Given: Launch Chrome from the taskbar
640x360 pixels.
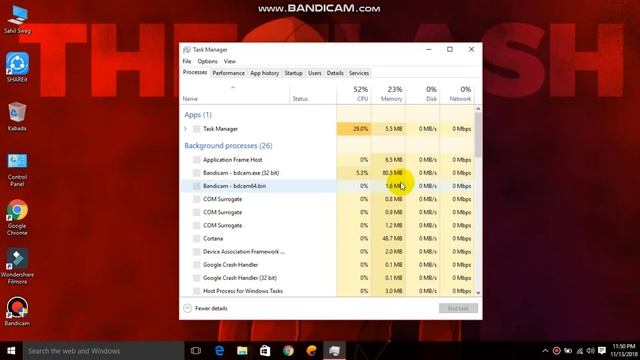Looking at the screenshot, I should (x=288, y=351).
